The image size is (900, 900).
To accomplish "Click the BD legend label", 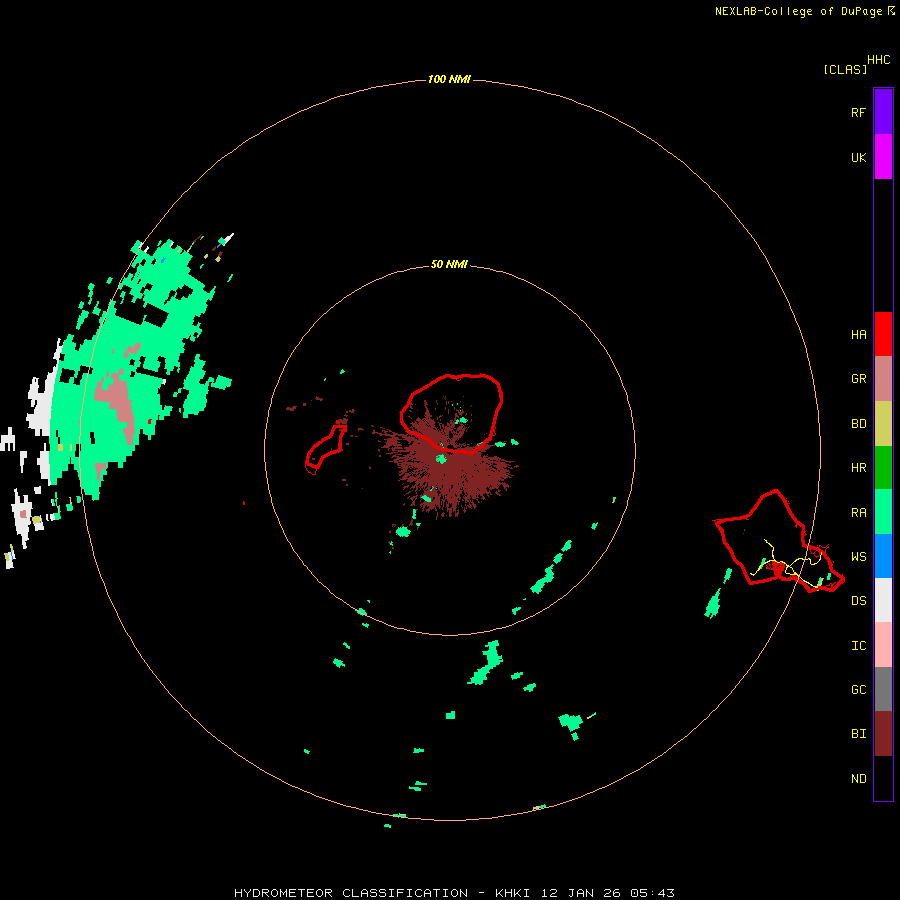I will (x=859, y=424).
